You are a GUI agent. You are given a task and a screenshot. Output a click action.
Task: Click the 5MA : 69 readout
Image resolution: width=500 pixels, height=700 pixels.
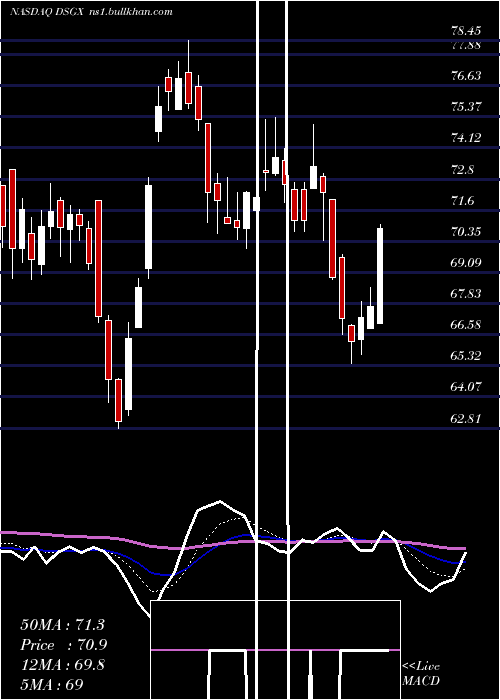click(52, 684)
